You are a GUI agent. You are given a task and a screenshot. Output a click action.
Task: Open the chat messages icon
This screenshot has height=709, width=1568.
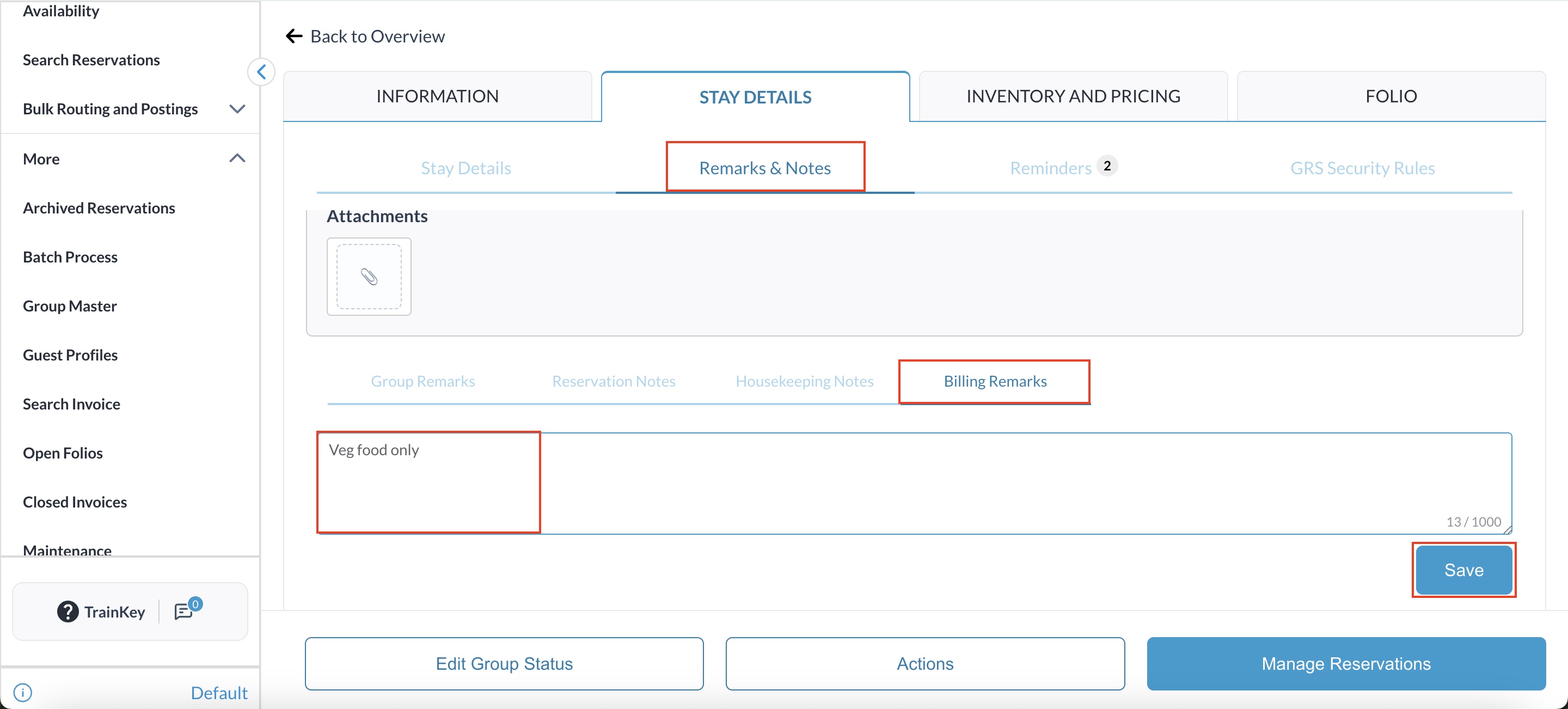(x=184, y=611)
